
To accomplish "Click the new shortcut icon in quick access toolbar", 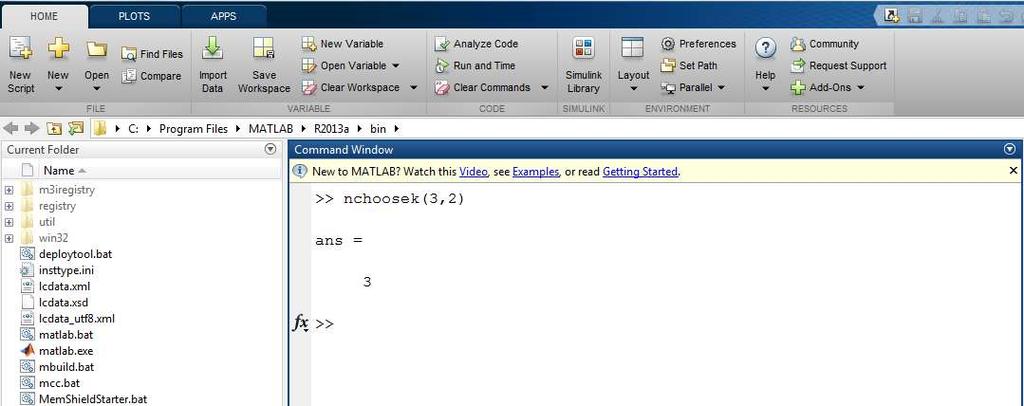I will pyautogui.click(x=892, y=16).
